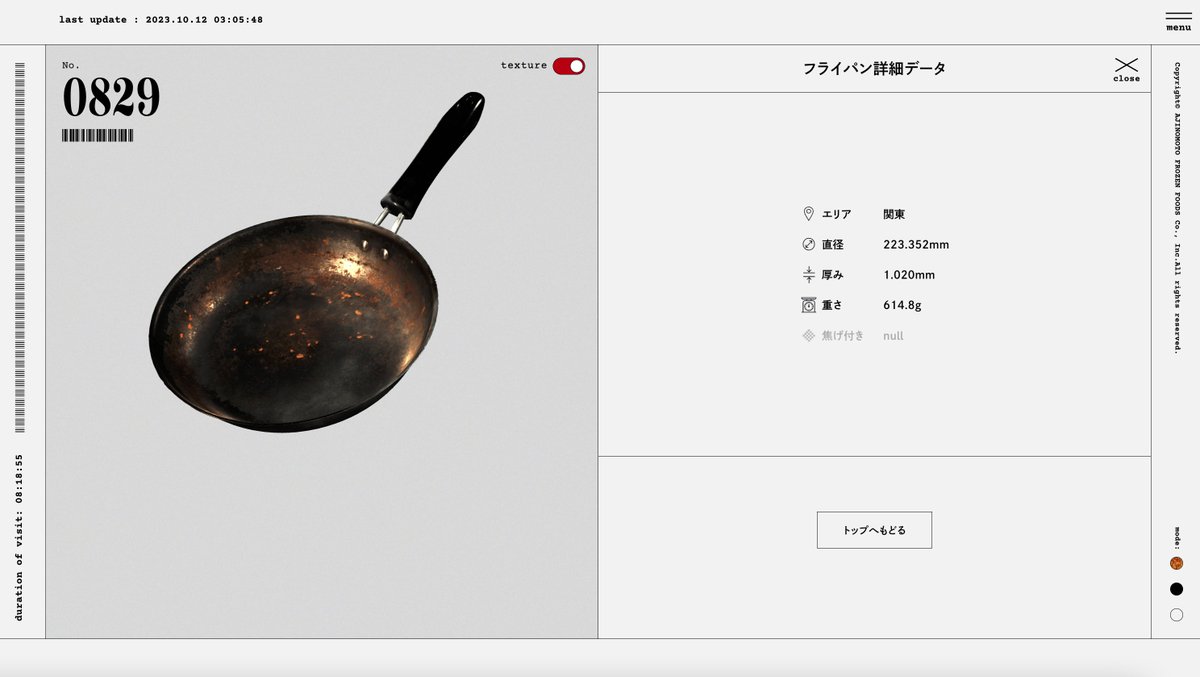Click the 重さ label
Viewport: 1200px width, 677px height.
click(x=833, y=305)
